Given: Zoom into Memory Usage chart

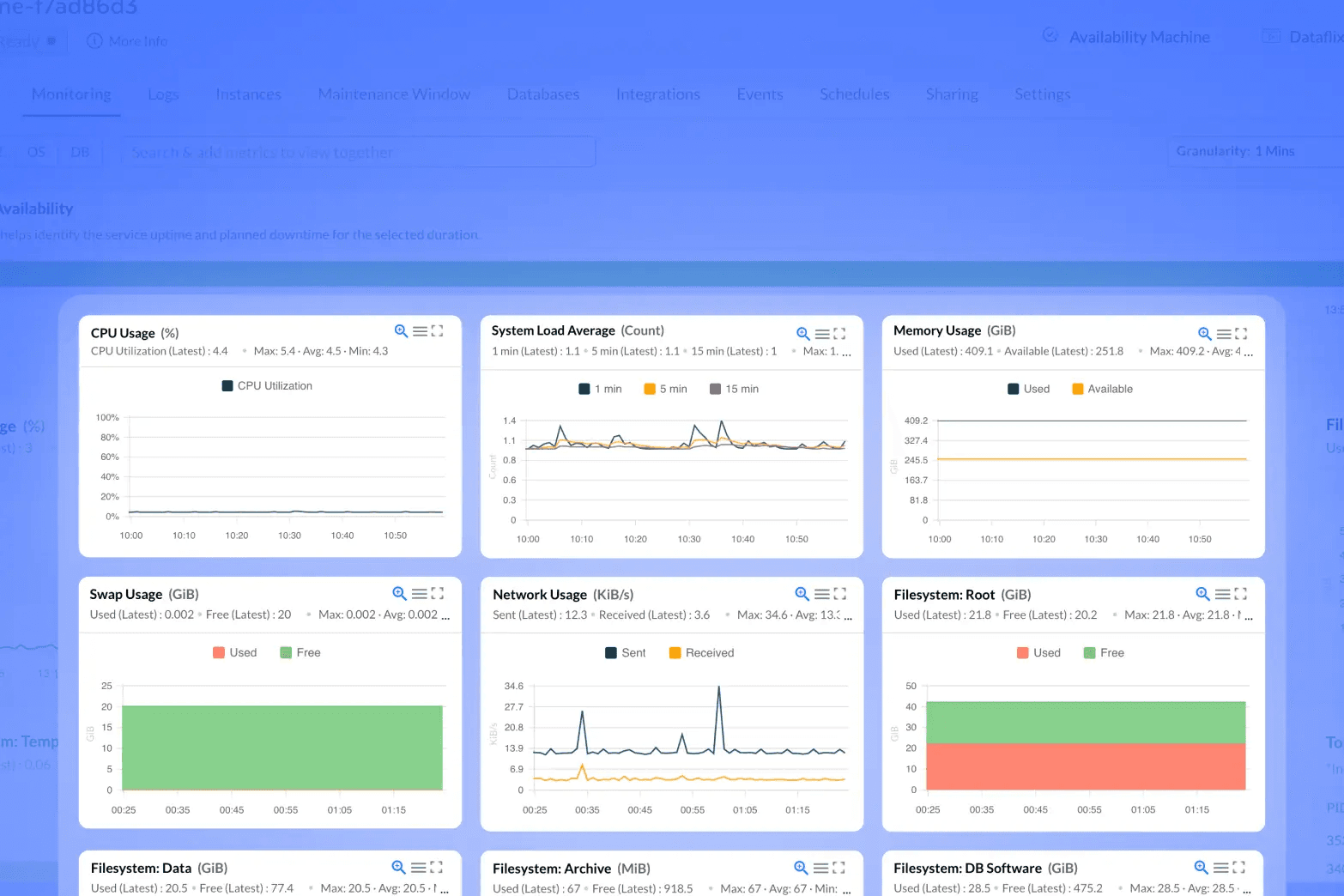Looking at the screenshot, I should (x=1205, y=334).
